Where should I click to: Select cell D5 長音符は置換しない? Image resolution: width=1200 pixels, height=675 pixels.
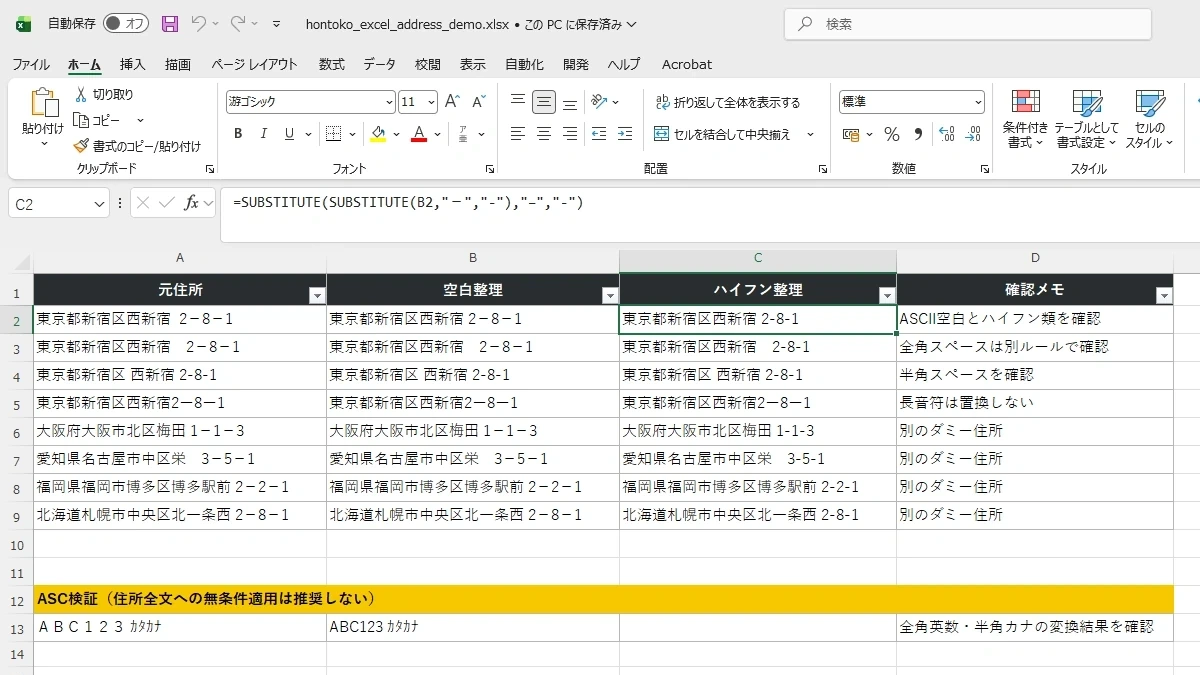point(1035,403)
